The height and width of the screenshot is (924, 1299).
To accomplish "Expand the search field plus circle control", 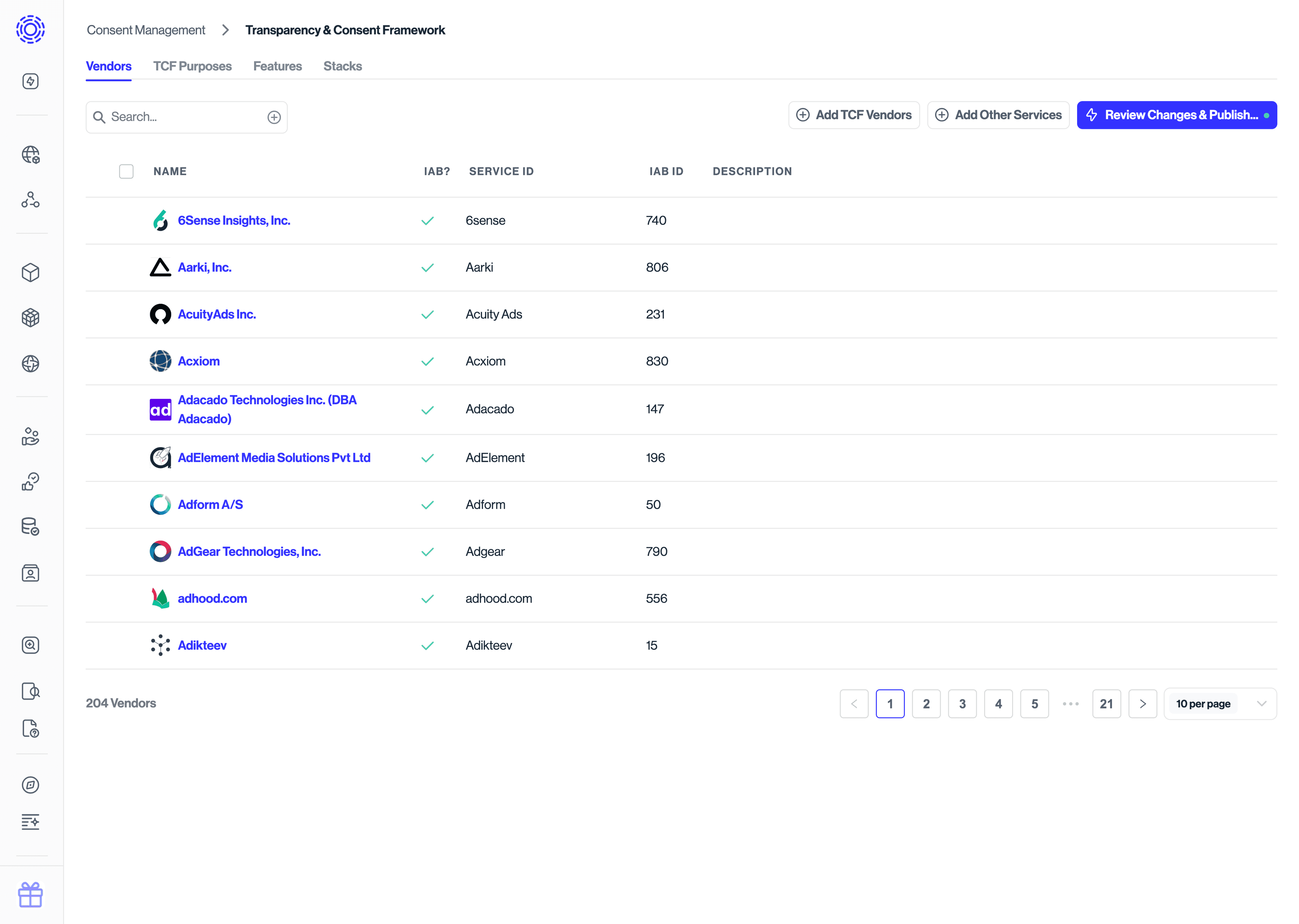I will point(274,117).
